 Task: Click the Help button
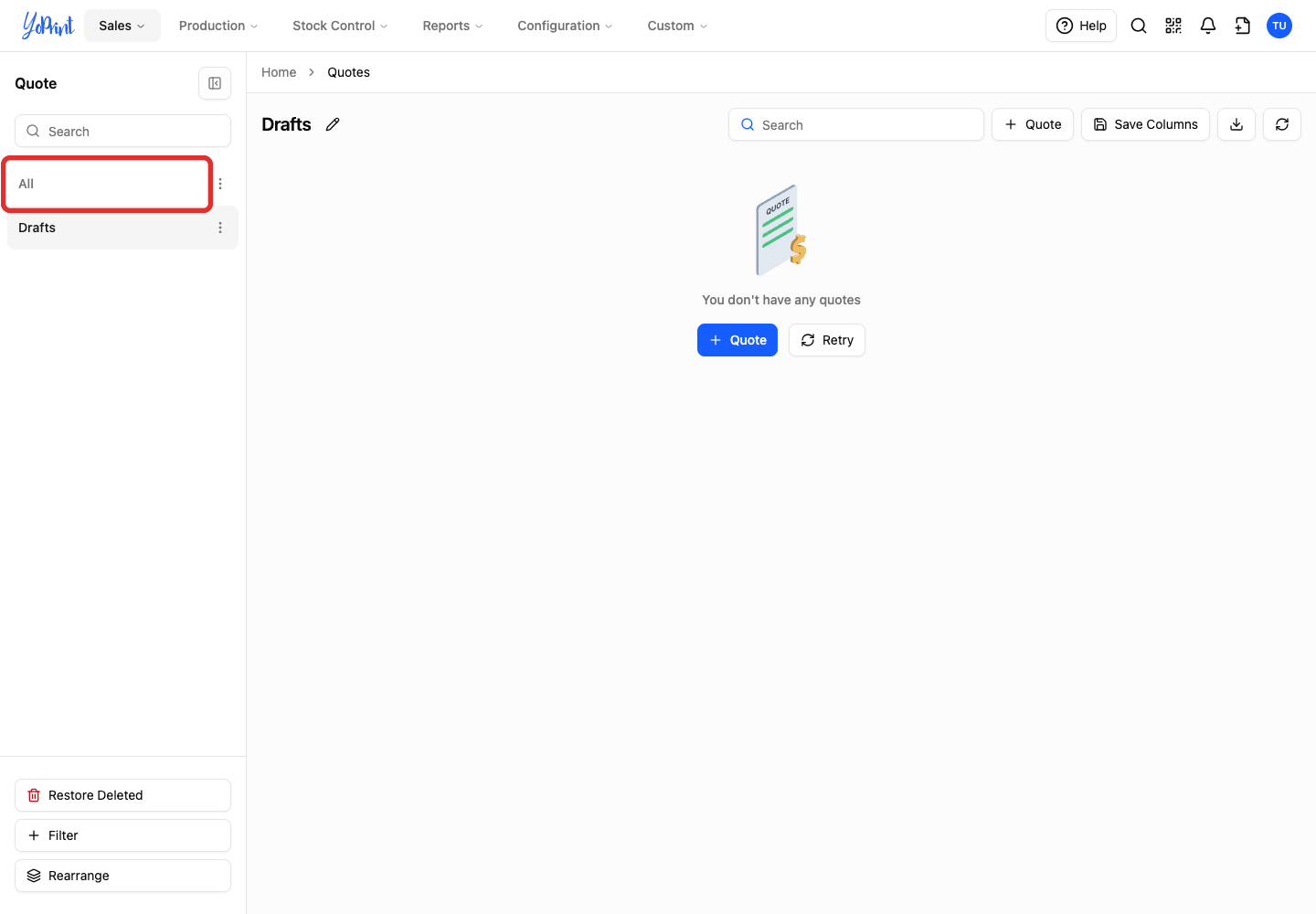tap(1081, 26)
